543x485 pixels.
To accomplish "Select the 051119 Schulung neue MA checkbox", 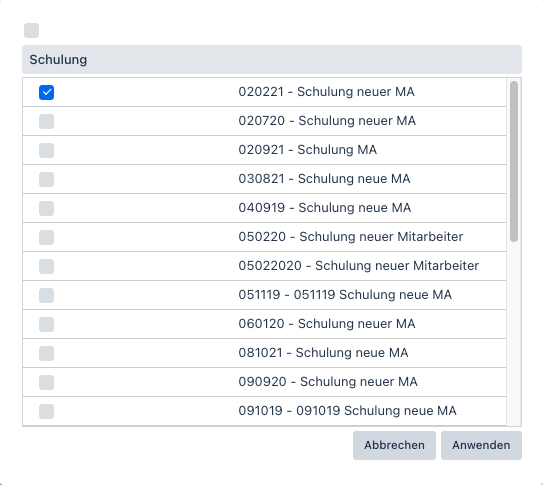I will 46,295.
